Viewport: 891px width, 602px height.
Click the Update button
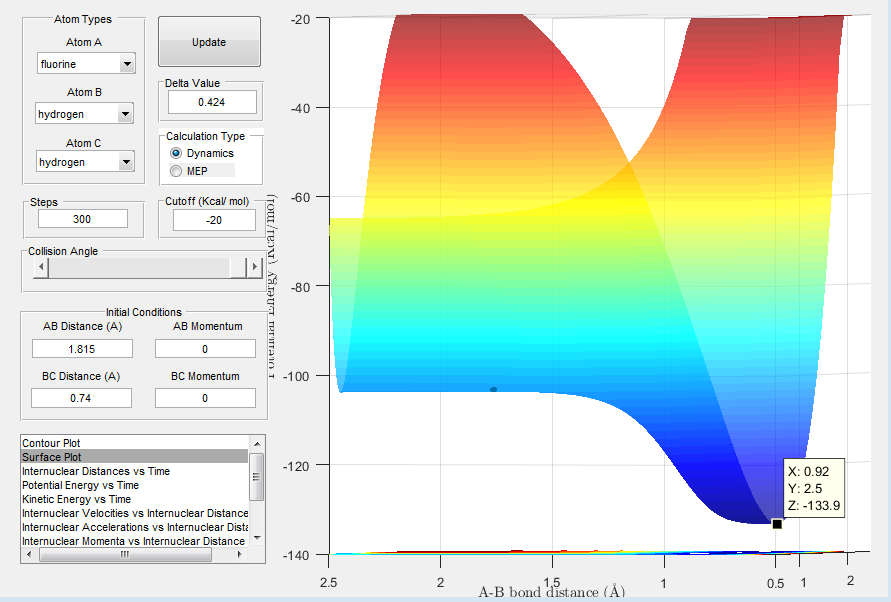pyautogui.click(x=209, y=41)
